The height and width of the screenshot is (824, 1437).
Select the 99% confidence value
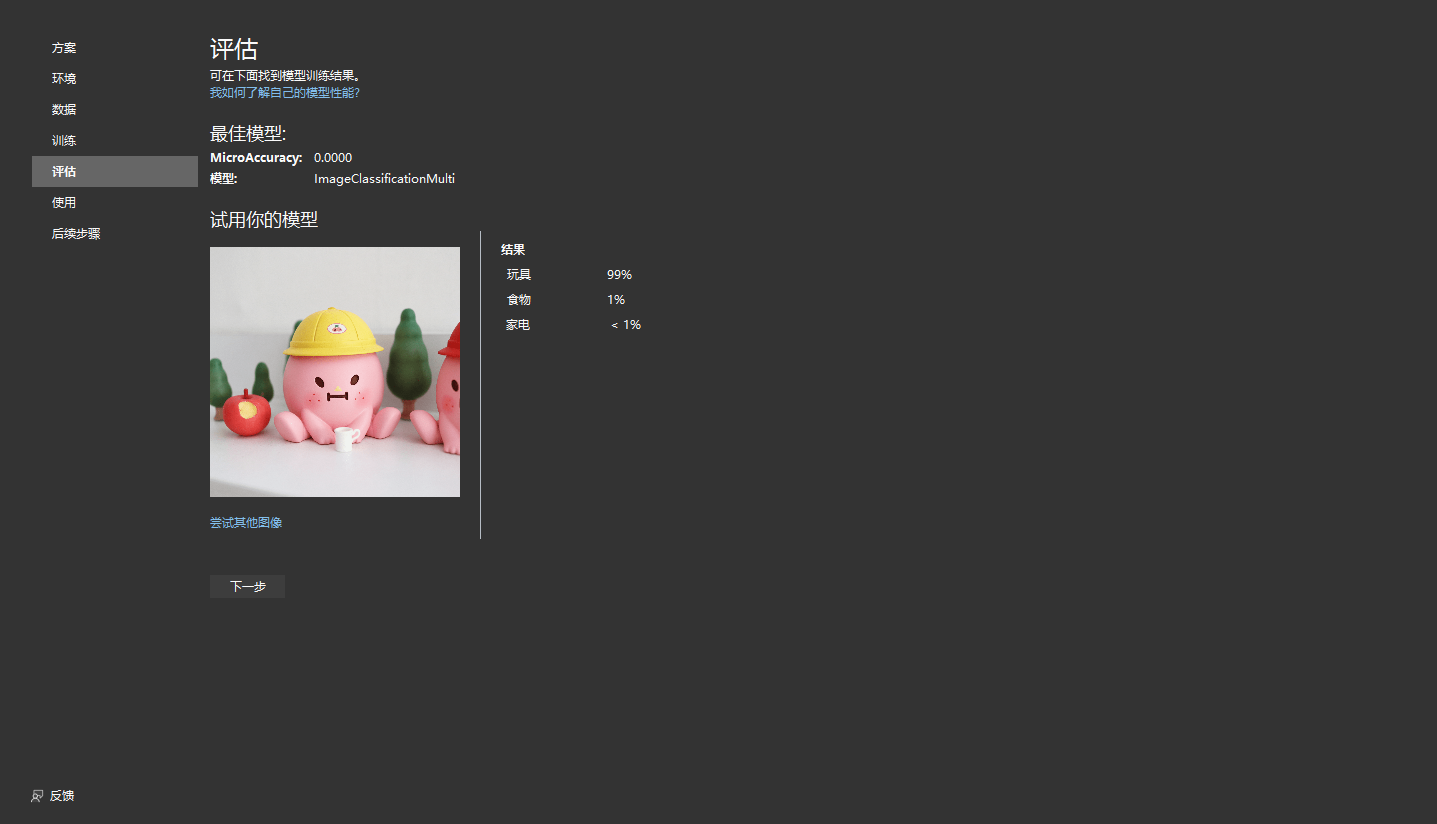point(619,275)
